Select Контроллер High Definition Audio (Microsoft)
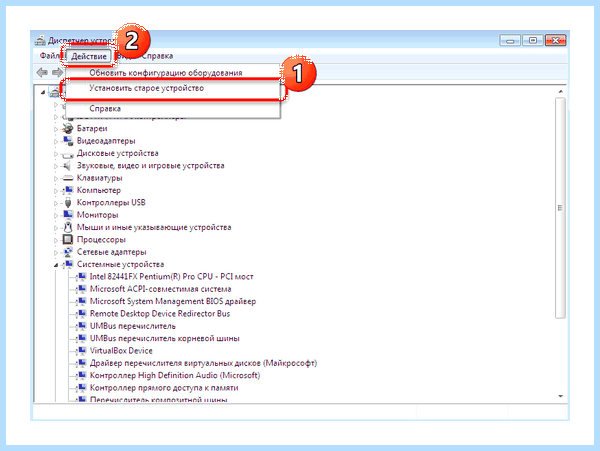600x451 pixels. 175,375
